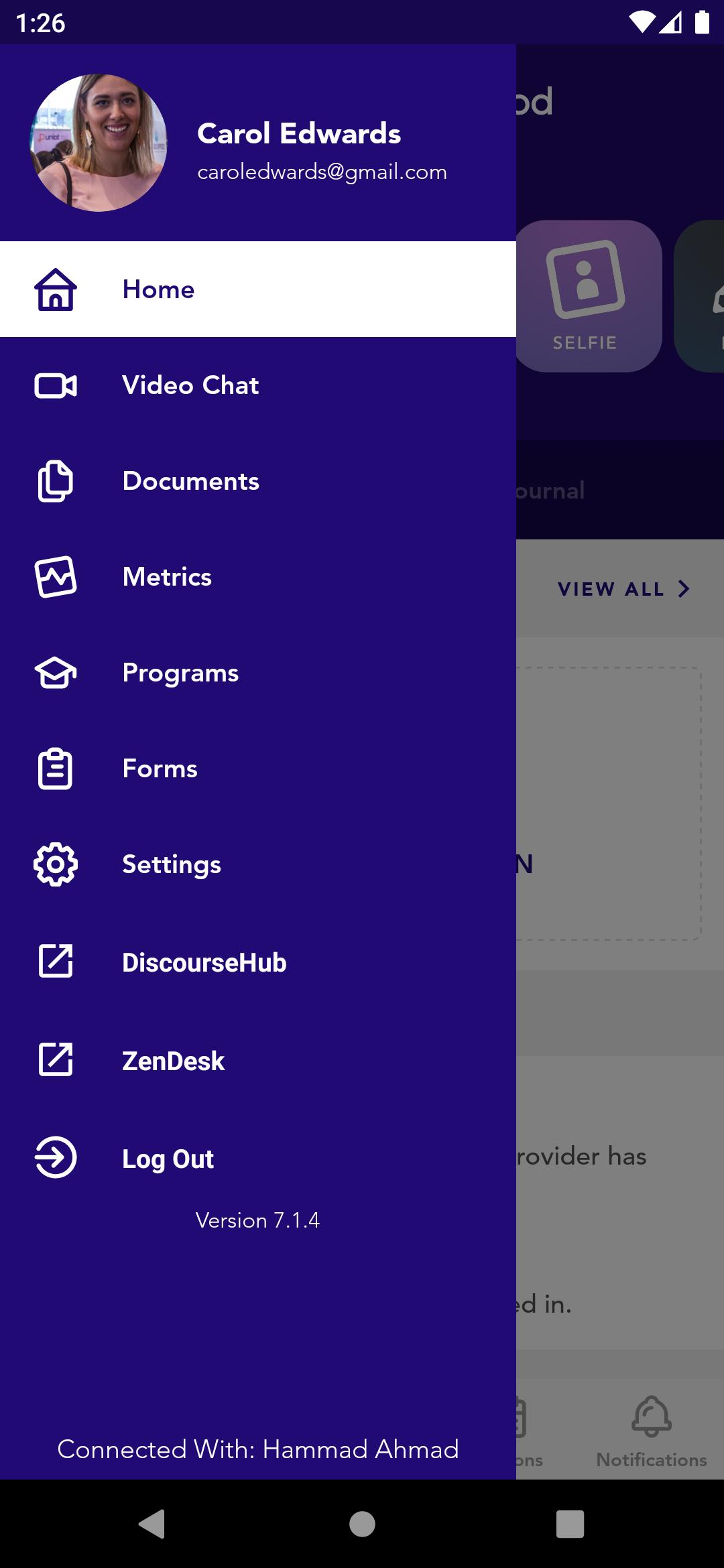724x1568 pixels.
Task: Tap the VIEW ALL chevron link
Action: pos(623,589)
